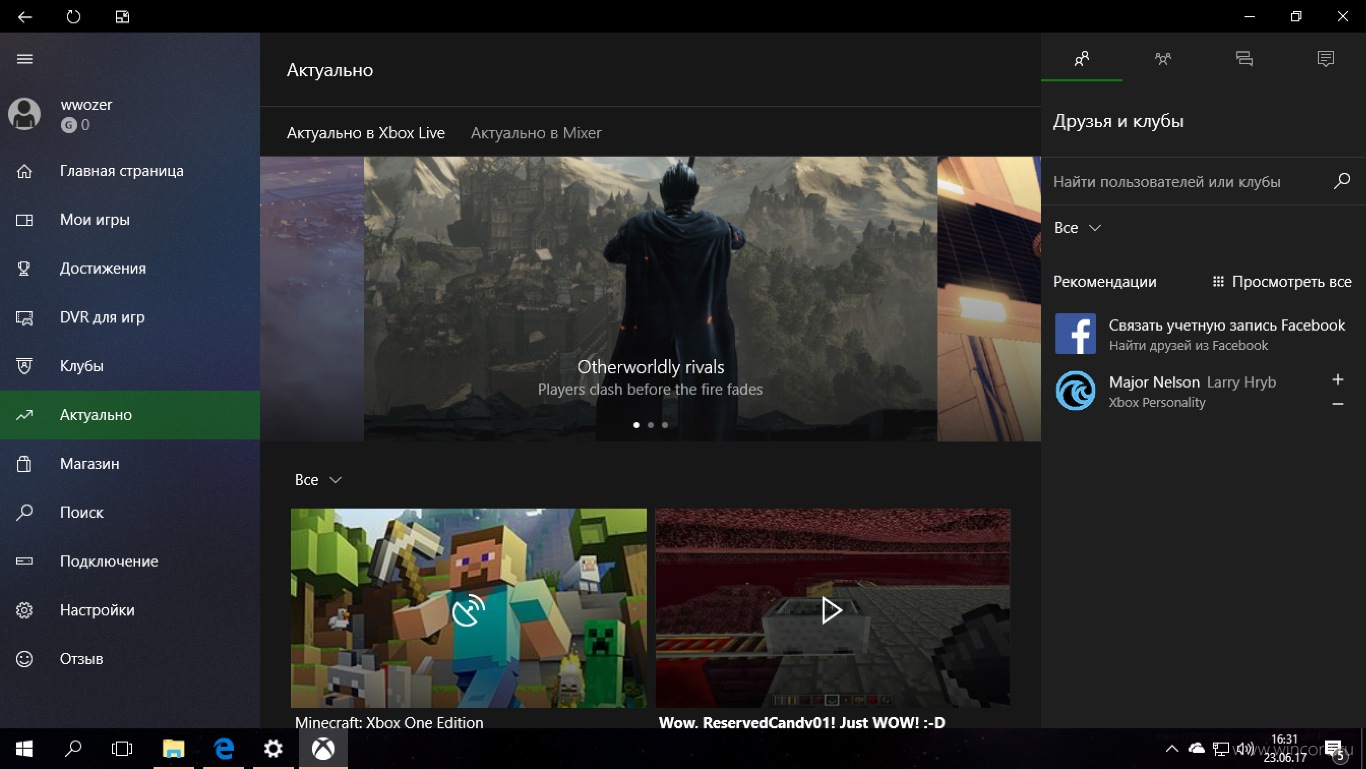Switch to Актуально в Mixer tab
The image size is (1366, 769).
[536, 133]
